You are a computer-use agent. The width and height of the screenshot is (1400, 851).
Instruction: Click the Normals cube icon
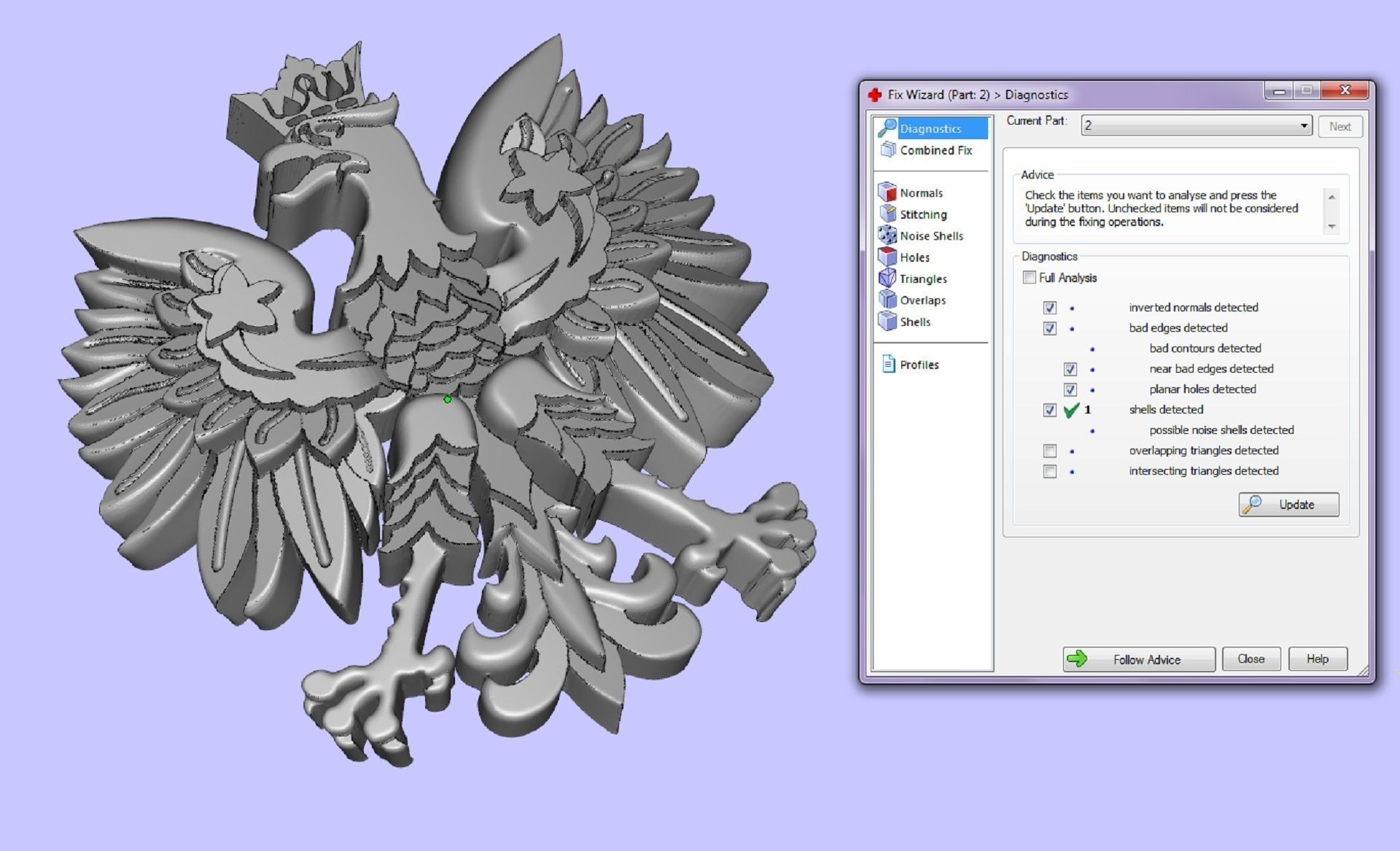pos(887,193)
